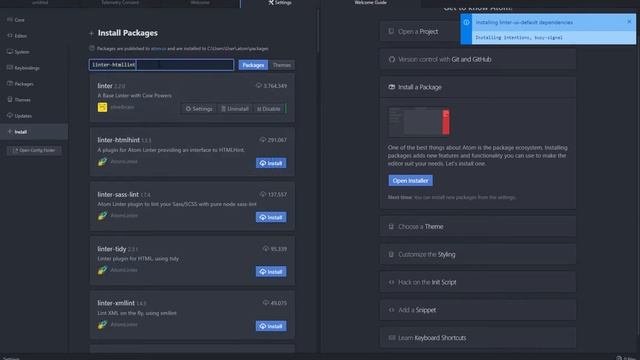Switch search to Themes
Screen dimensions: 640x360
pyautogui.click(x=282, y=65)
